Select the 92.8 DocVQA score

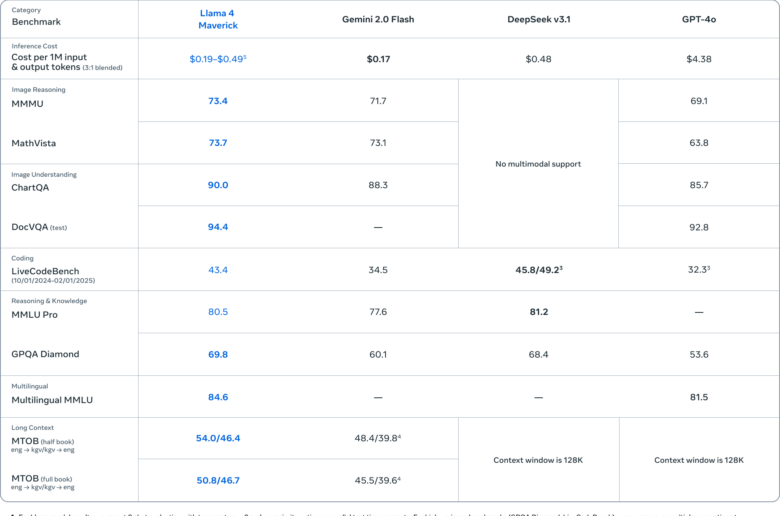[x=699, y=227]
